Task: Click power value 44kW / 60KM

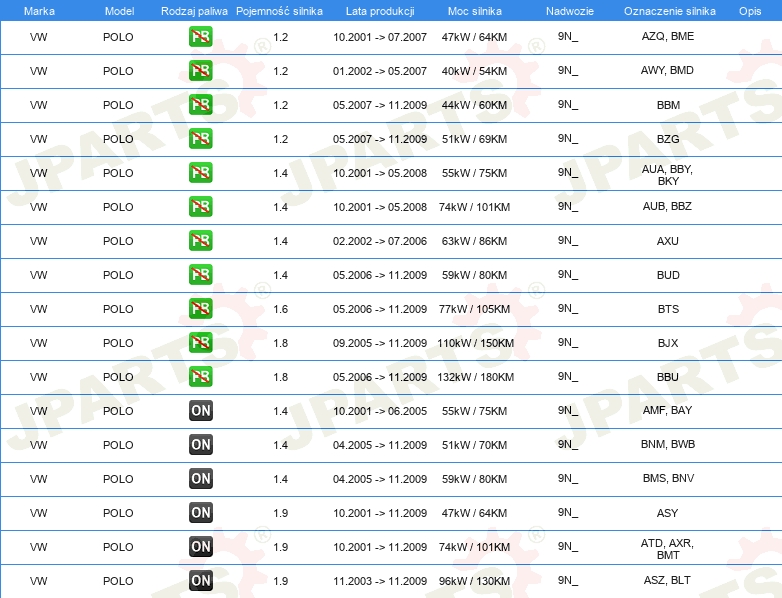Action: [x=474, y=105]
